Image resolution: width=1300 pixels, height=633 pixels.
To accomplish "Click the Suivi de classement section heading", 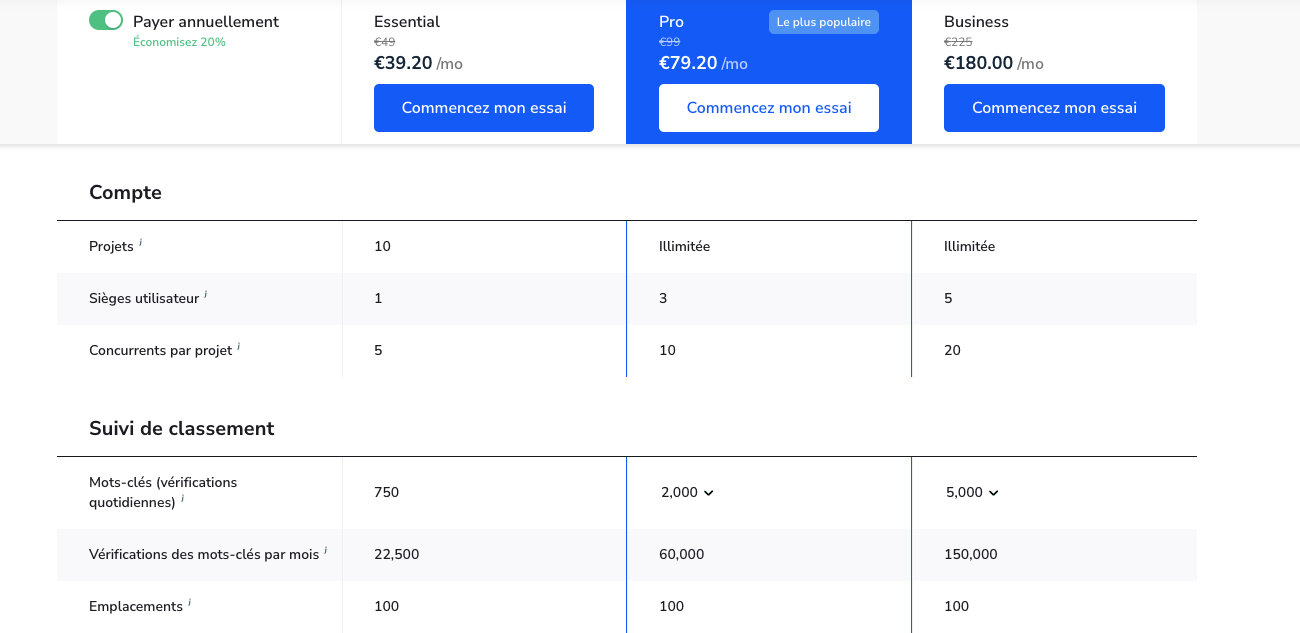I will [181, 428].
